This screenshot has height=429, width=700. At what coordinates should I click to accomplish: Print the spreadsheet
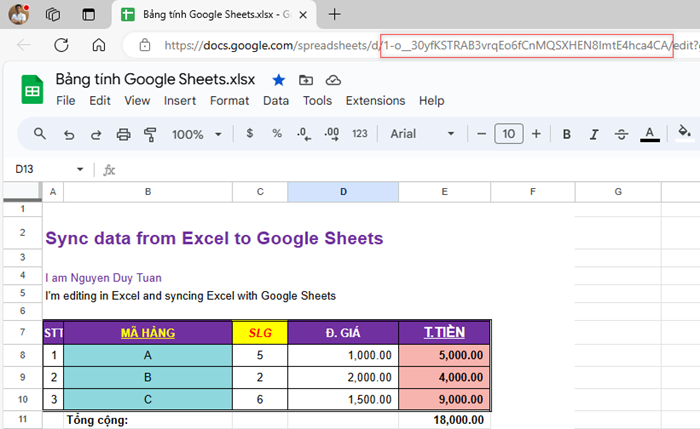point(123,134)
